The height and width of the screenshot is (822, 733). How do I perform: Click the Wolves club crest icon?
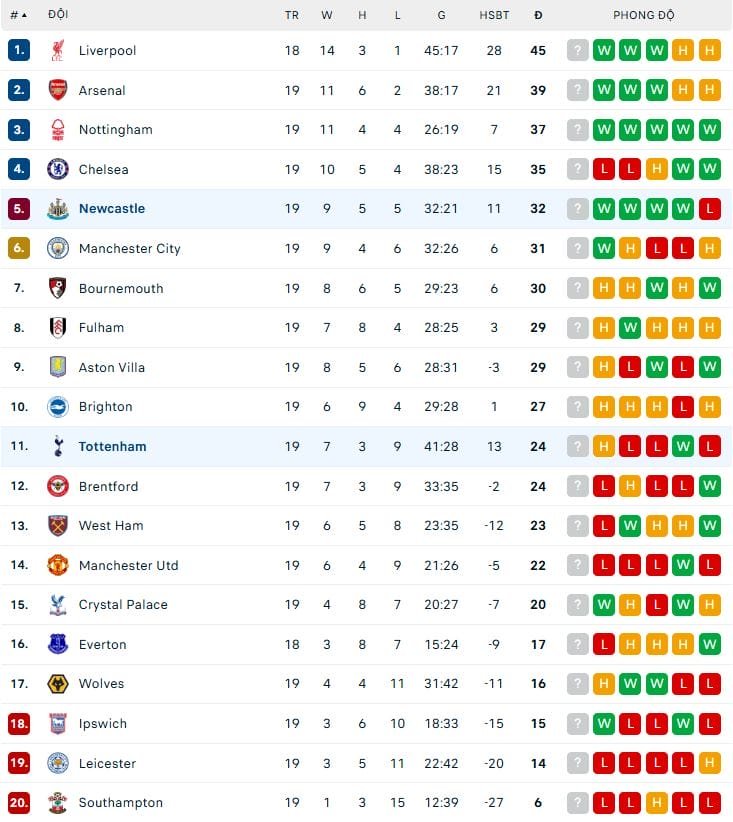58,684
